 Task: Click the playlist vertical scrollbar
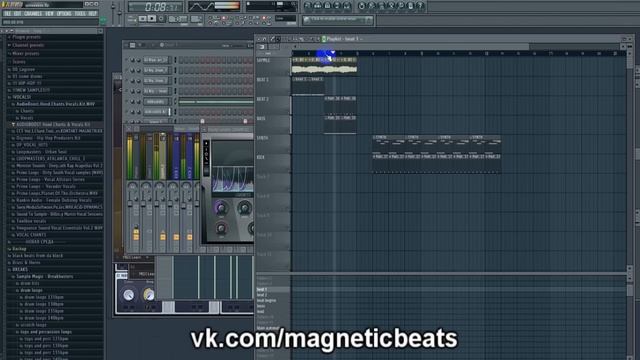630,159
